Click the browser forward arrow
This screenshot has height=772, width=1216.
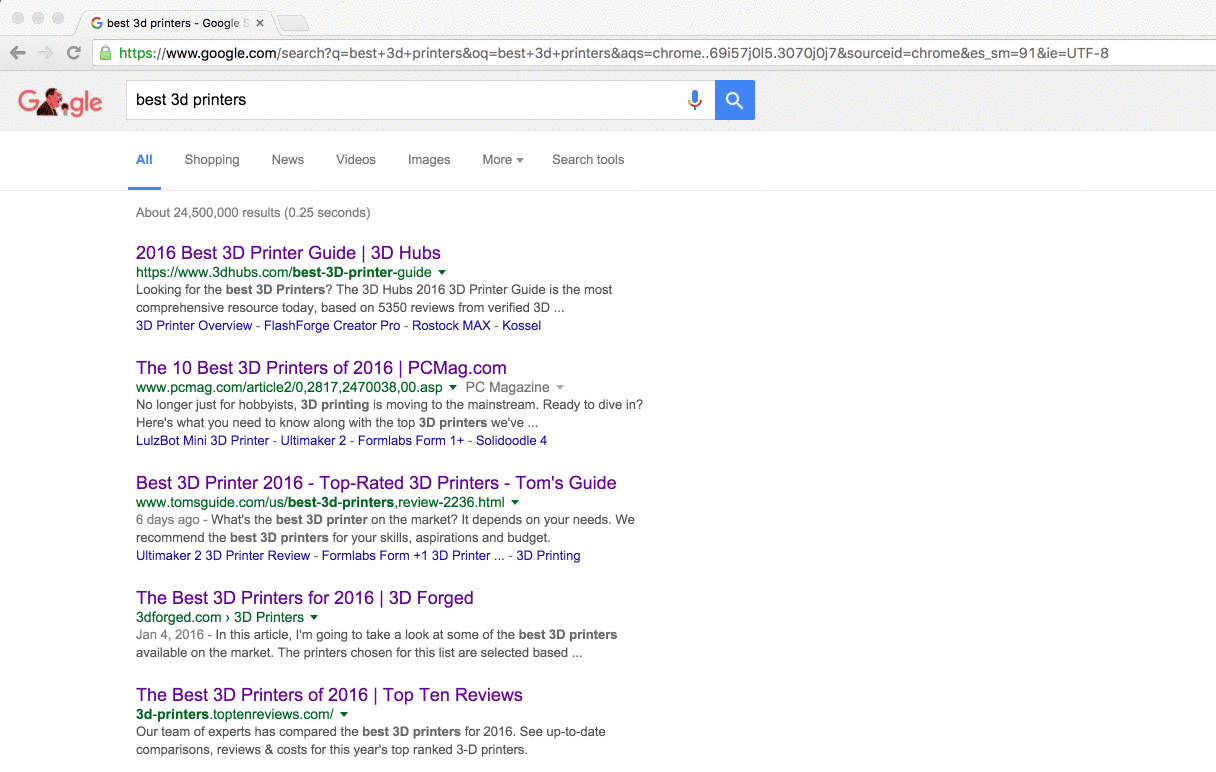[x=45, y=53]
